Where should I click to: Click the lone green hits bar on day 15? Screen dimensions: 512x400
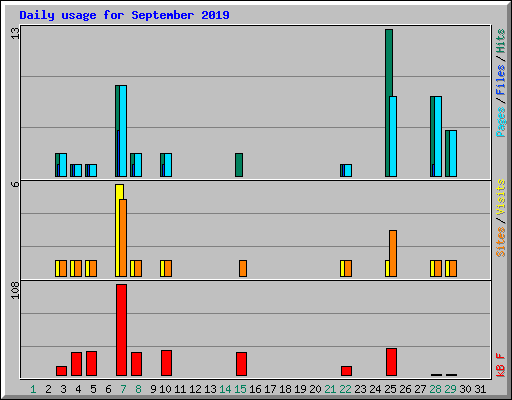239,165
